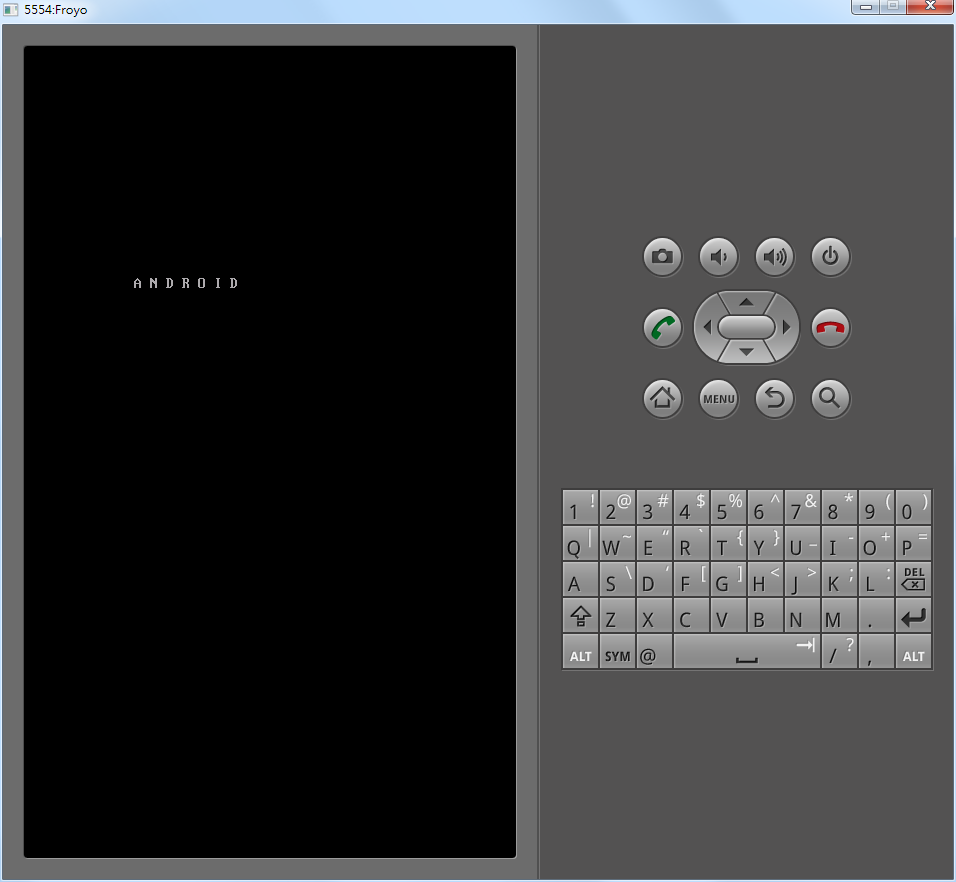This screenshot has width=956, height=882.
Task: Tap the B key
Action: 765,616
